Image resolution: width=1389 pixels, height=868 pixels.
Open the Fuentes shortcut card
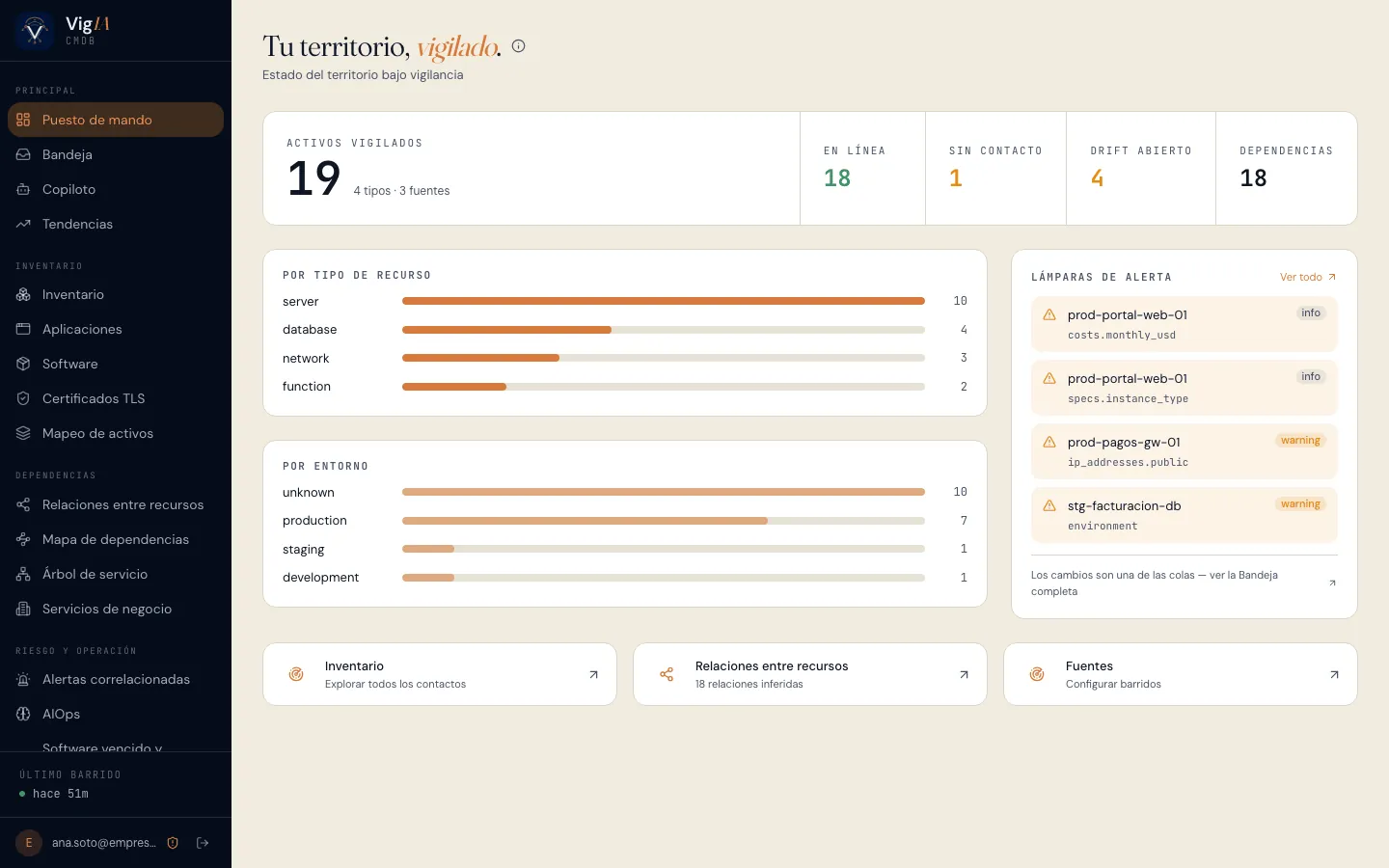click(x=1181, y=674)
